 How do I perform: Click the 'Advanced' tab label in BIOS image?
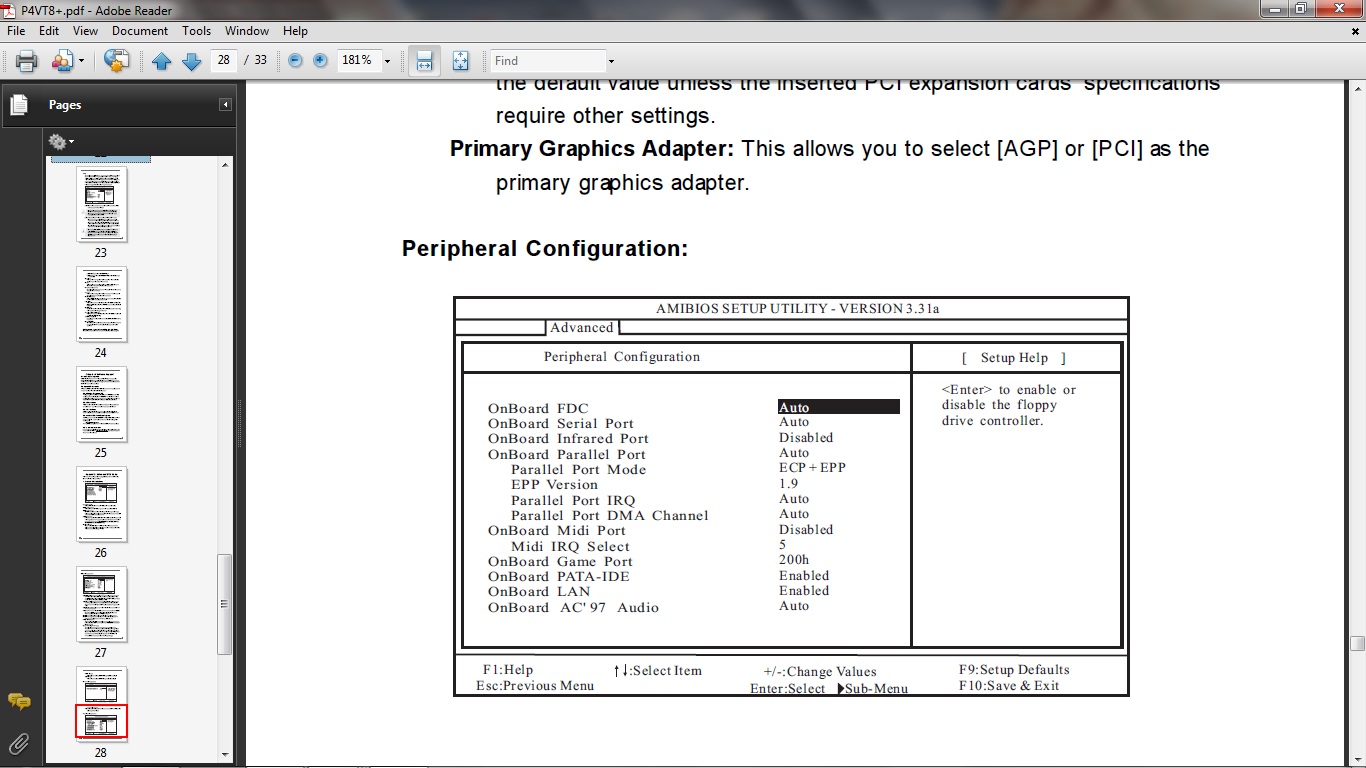point(582,328)
